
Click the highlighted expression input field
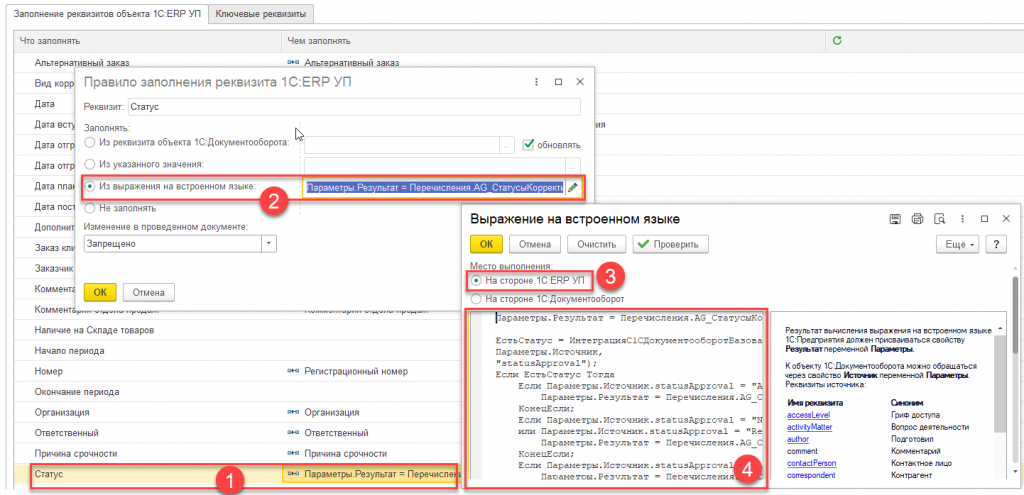[434, 187]
